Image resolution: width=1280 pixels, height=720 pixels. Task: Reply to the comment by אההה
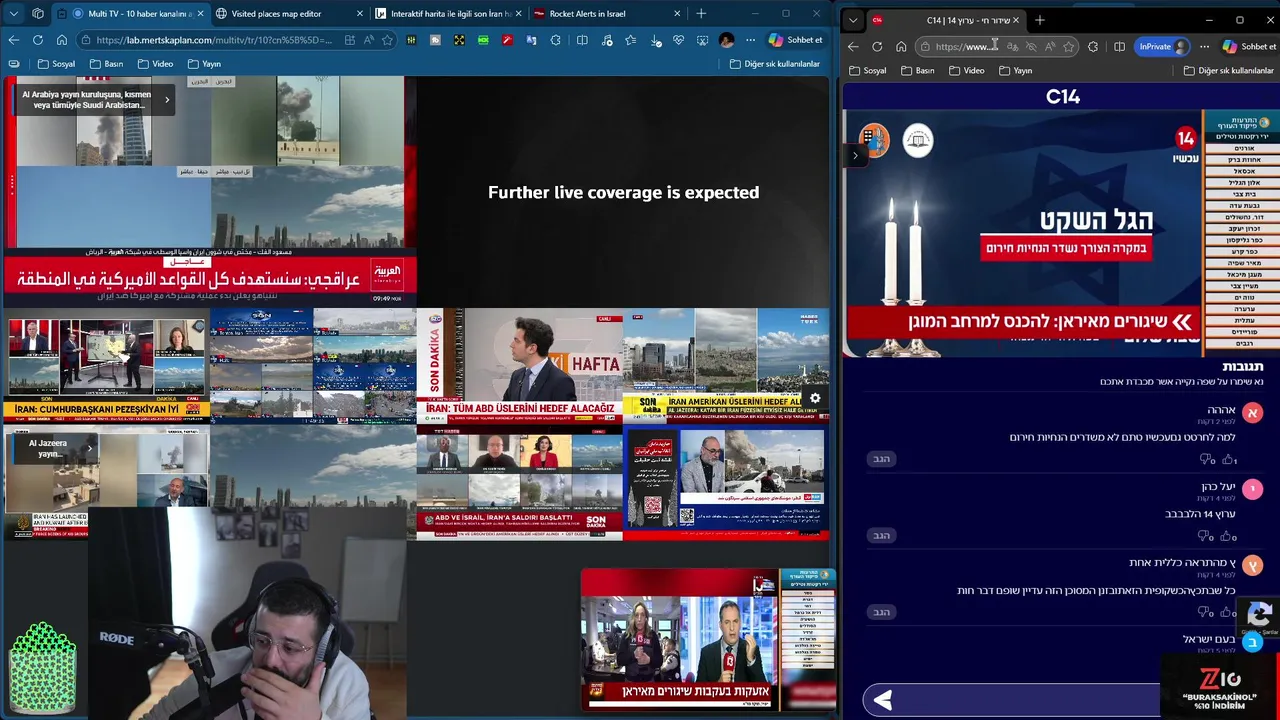(x=881, y=459)
